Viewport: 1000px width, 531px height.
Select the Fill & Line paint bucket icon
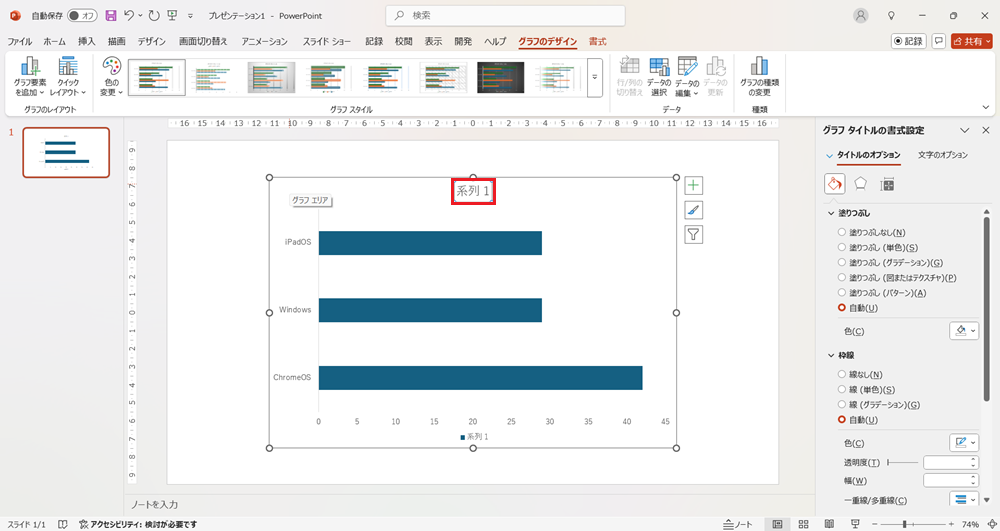click(x=834, y=184)
